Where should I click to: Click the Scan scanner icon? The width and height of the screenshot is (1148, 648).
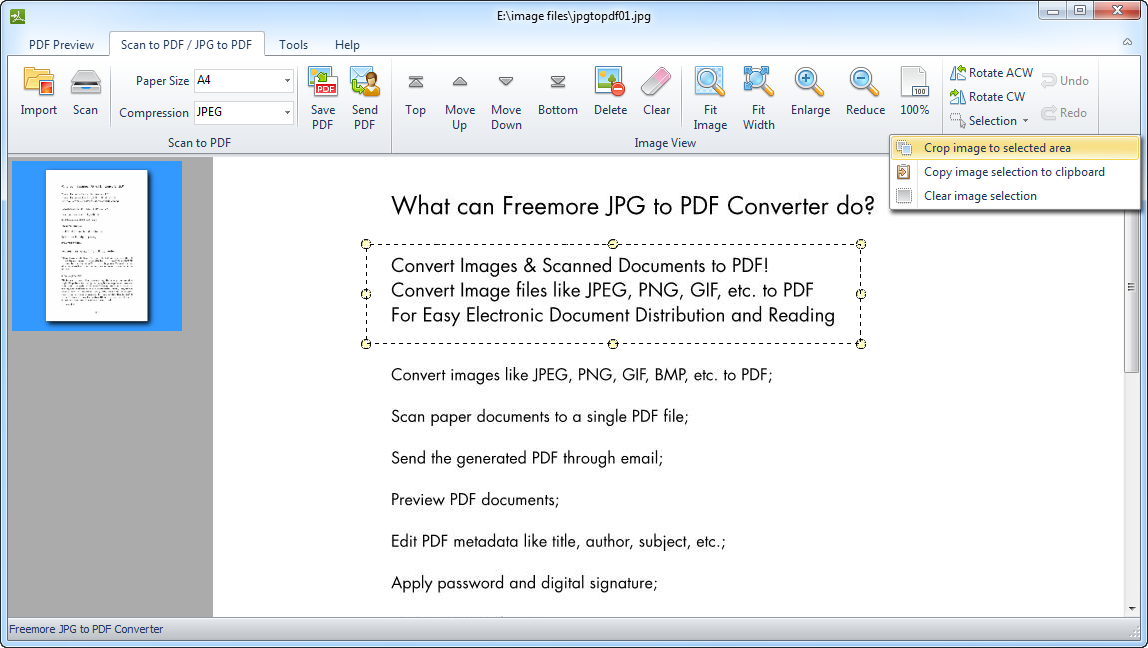coord(85,82)
